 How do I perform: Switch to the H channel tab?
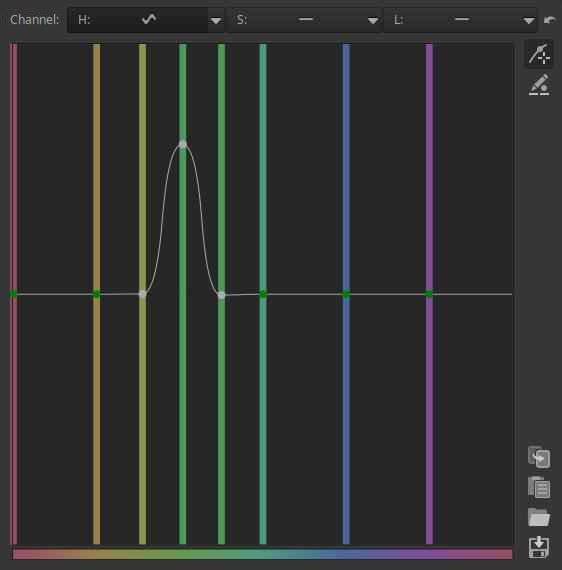click(137, 20)
